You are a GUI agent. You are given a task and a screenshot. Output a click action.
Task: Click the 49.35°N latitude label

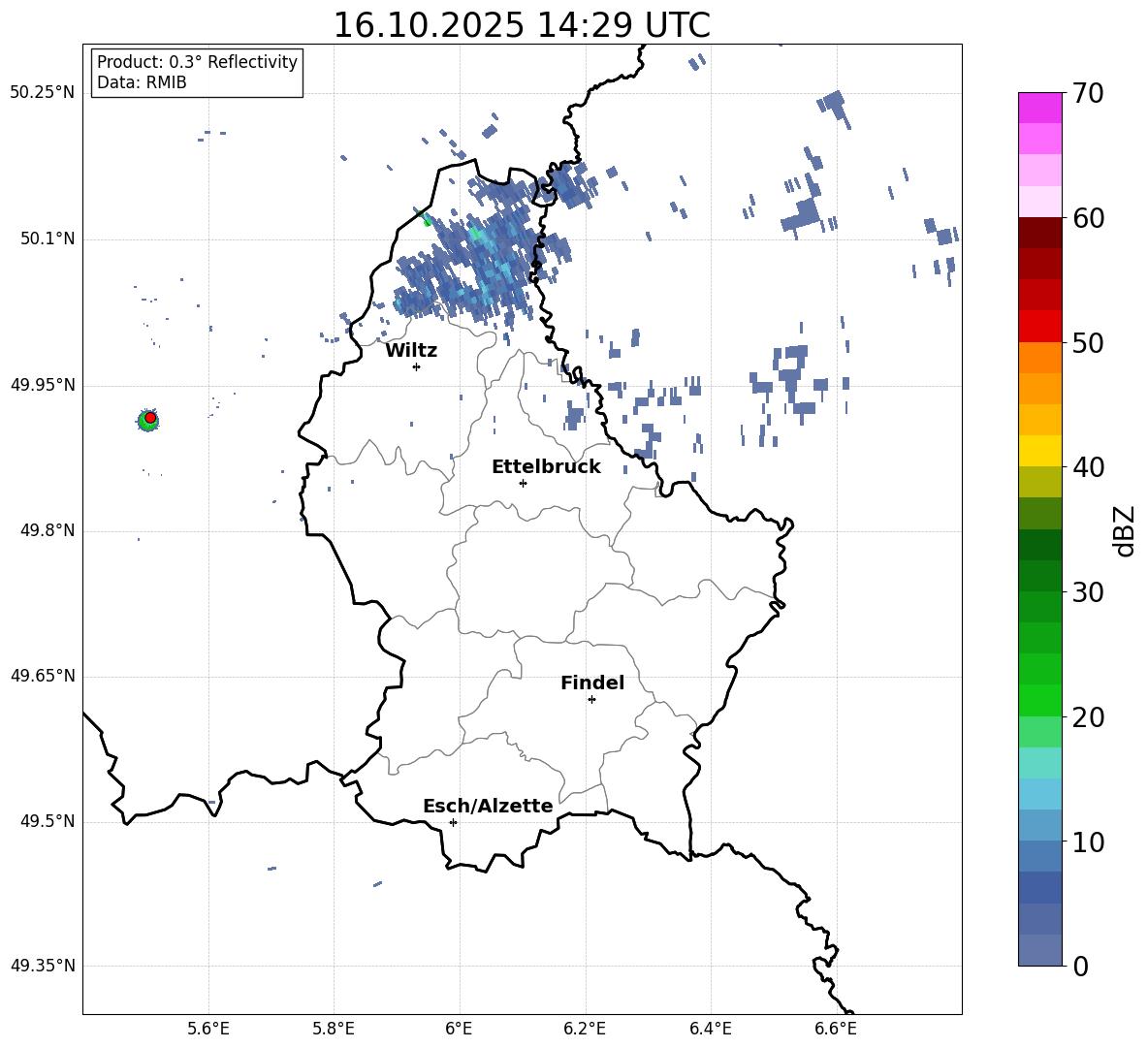click(x=43, y=966)
